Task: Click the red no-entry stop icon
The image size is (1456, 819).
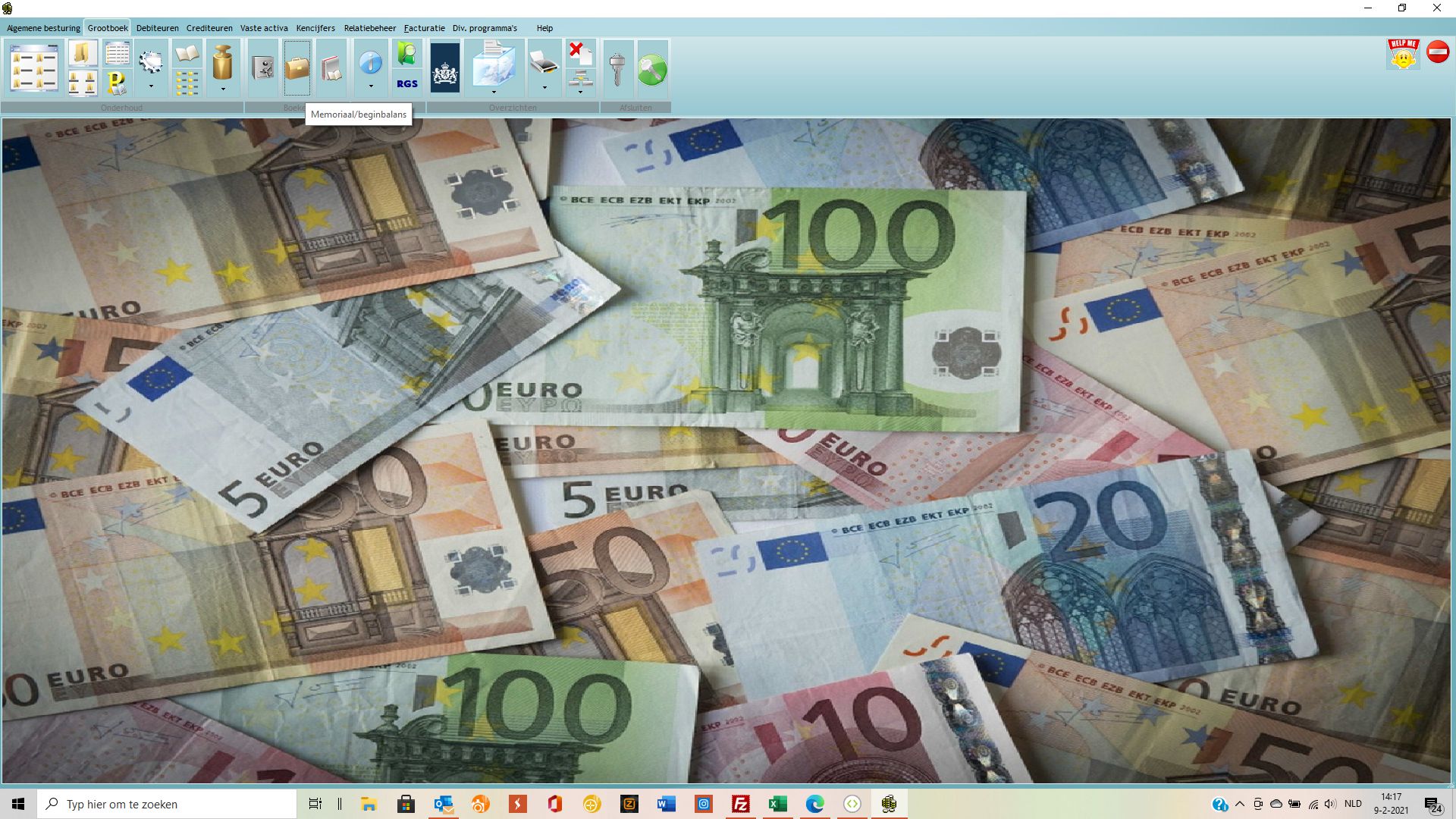Action: pos(1438,52)
